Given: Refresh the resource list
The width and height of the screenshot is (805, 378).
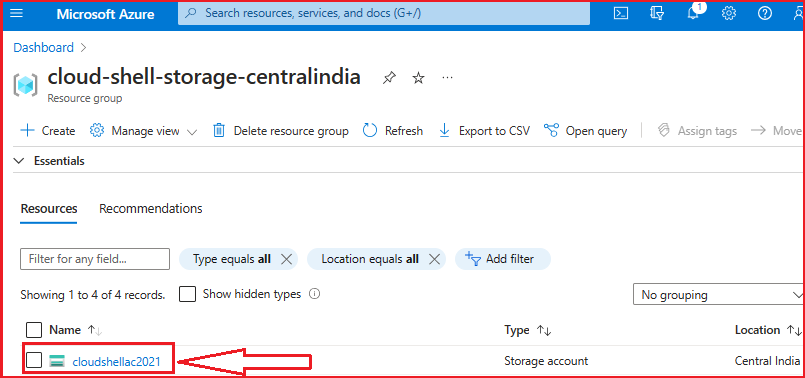Looking at the screenshot, I should (393, 131).
